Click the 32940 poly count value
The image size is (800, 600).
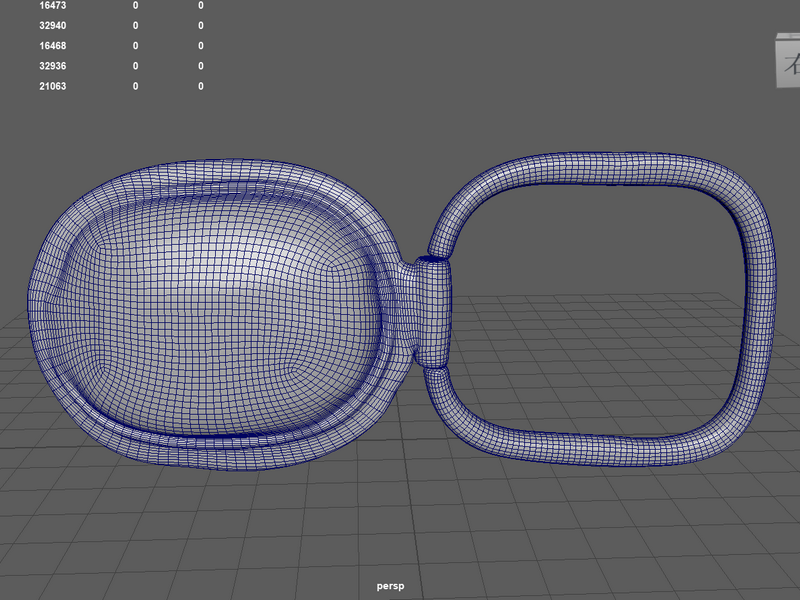[x=53, y=26]
